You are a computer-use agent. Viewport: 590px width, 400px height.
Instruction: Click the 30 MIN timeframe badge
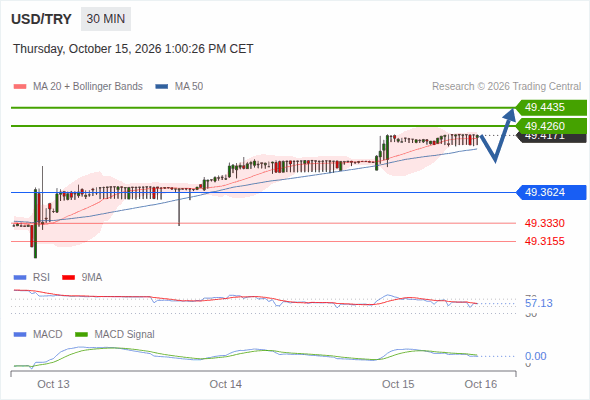(106, 19)
